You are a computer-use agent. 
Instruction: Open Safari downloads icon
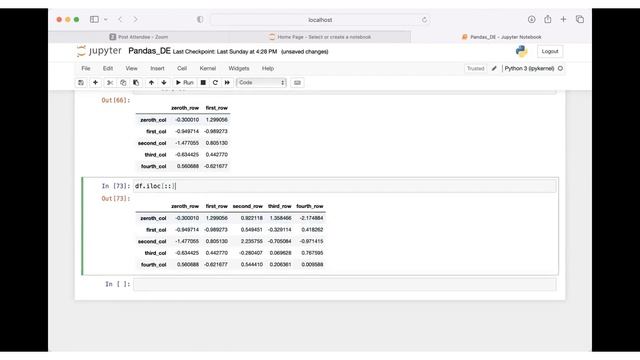pyautogui.click(x=531, y=19)
